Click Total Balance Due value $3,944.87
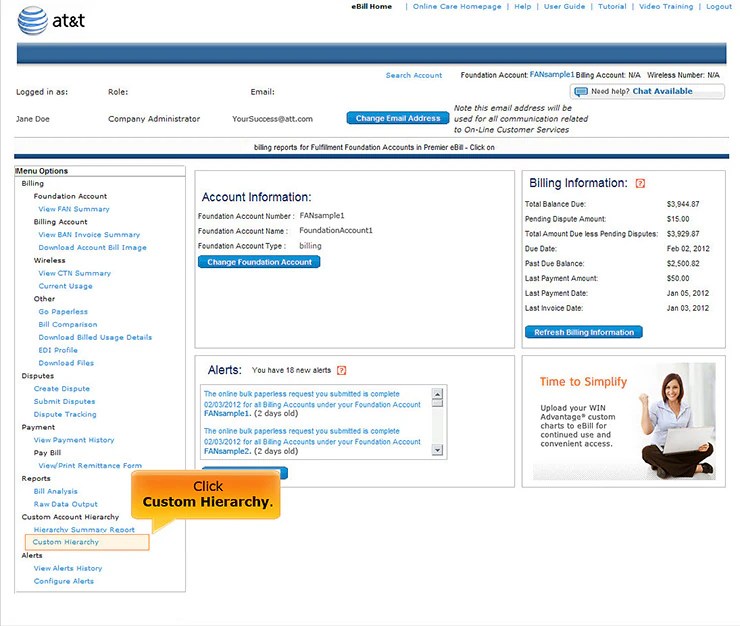740x626 pixels. (x=683, y=204)
